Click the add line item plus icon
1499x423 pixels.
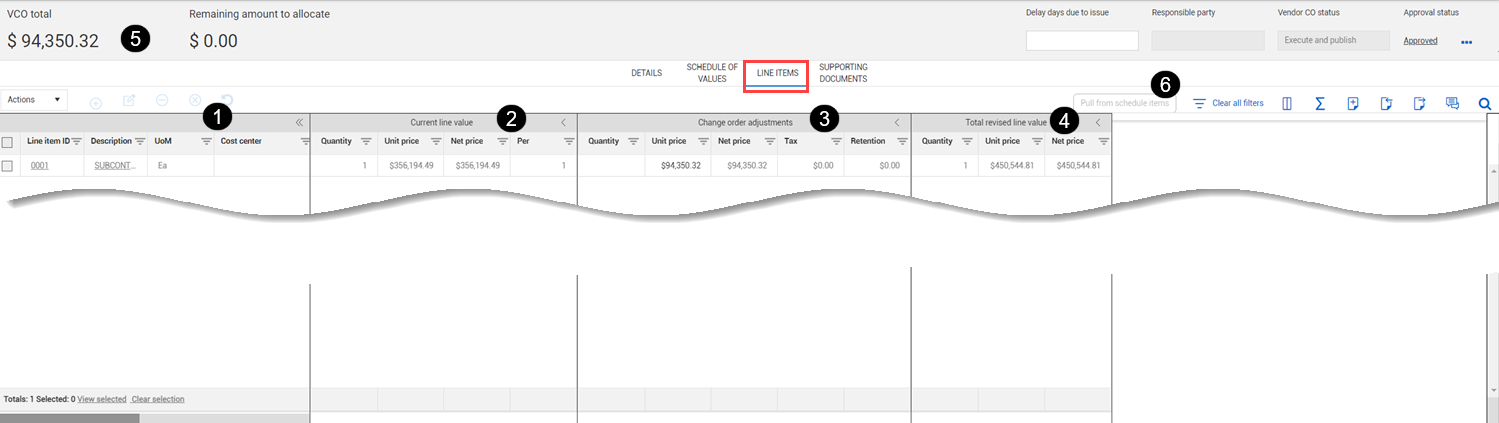coord(96,103)
